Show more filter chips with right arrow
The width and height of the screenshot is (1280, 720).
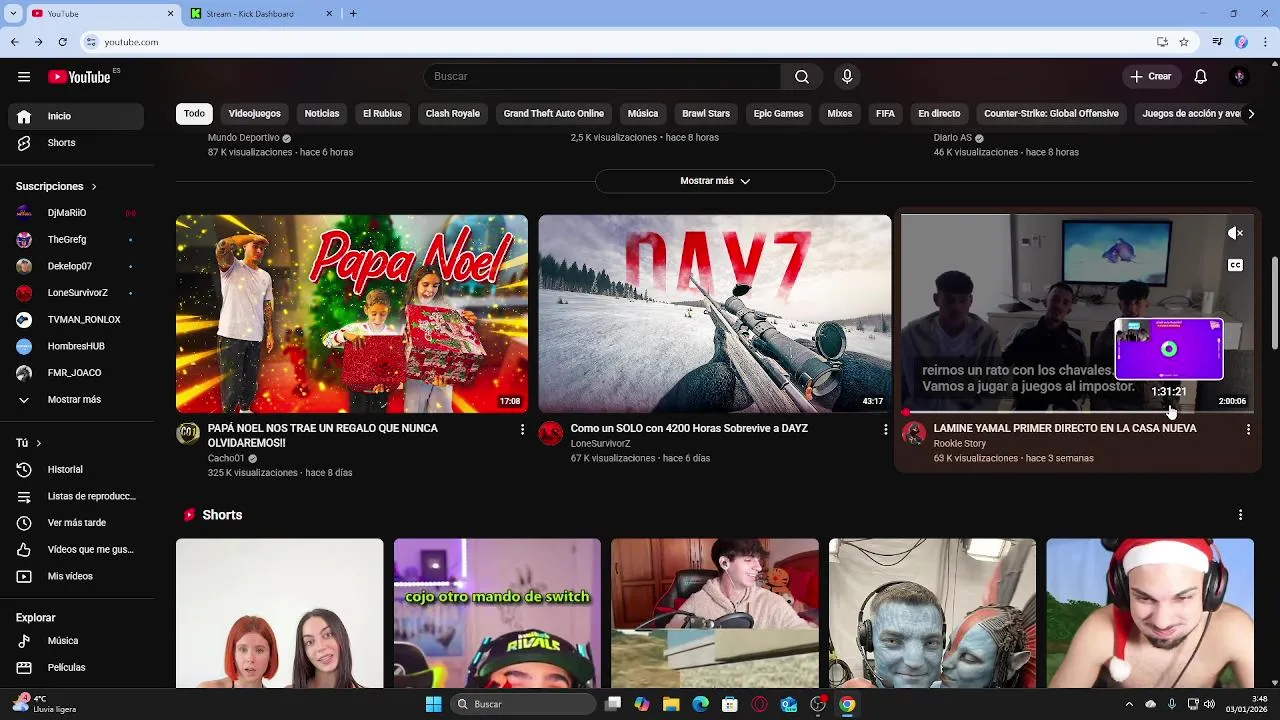pos(1250,114)
